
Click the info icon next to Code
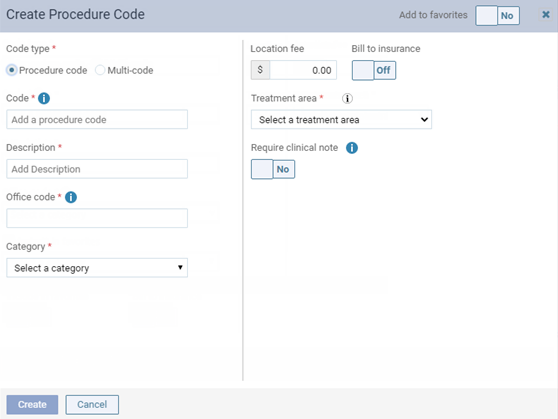pos(44,98)
